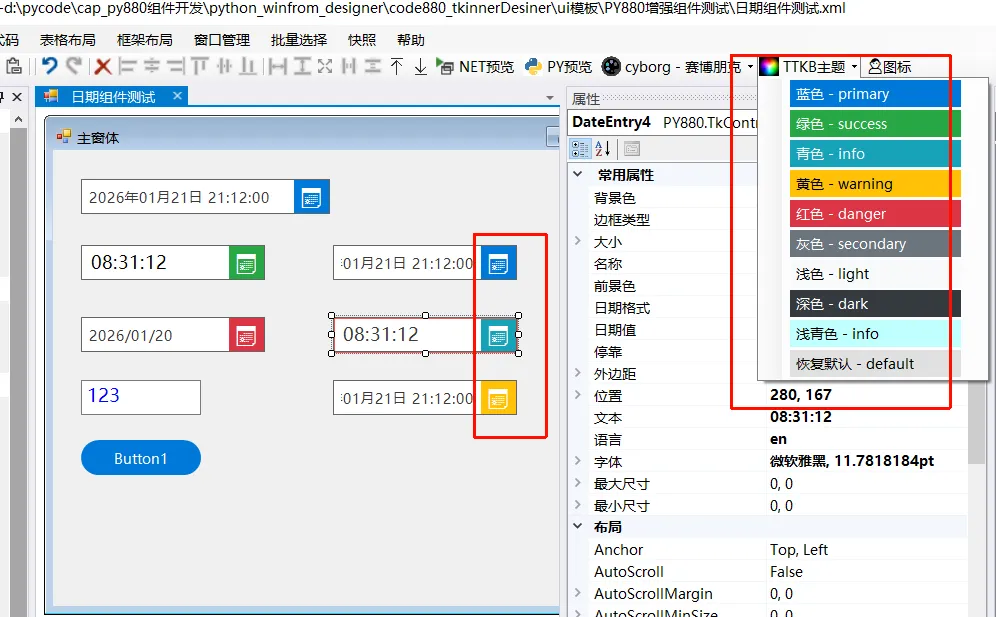Undo the last action with blue arrow

click(50, 66)
